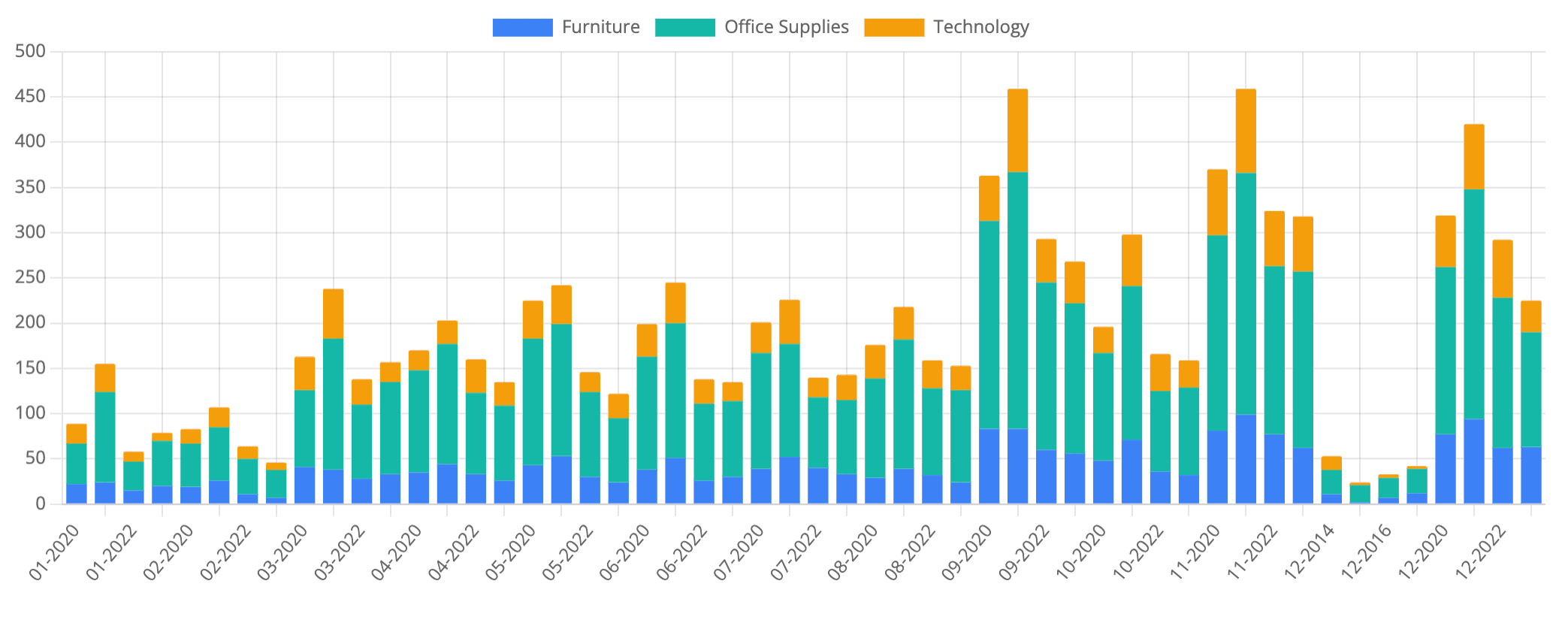Click the teal Office Supplies legend swatch

684,27
